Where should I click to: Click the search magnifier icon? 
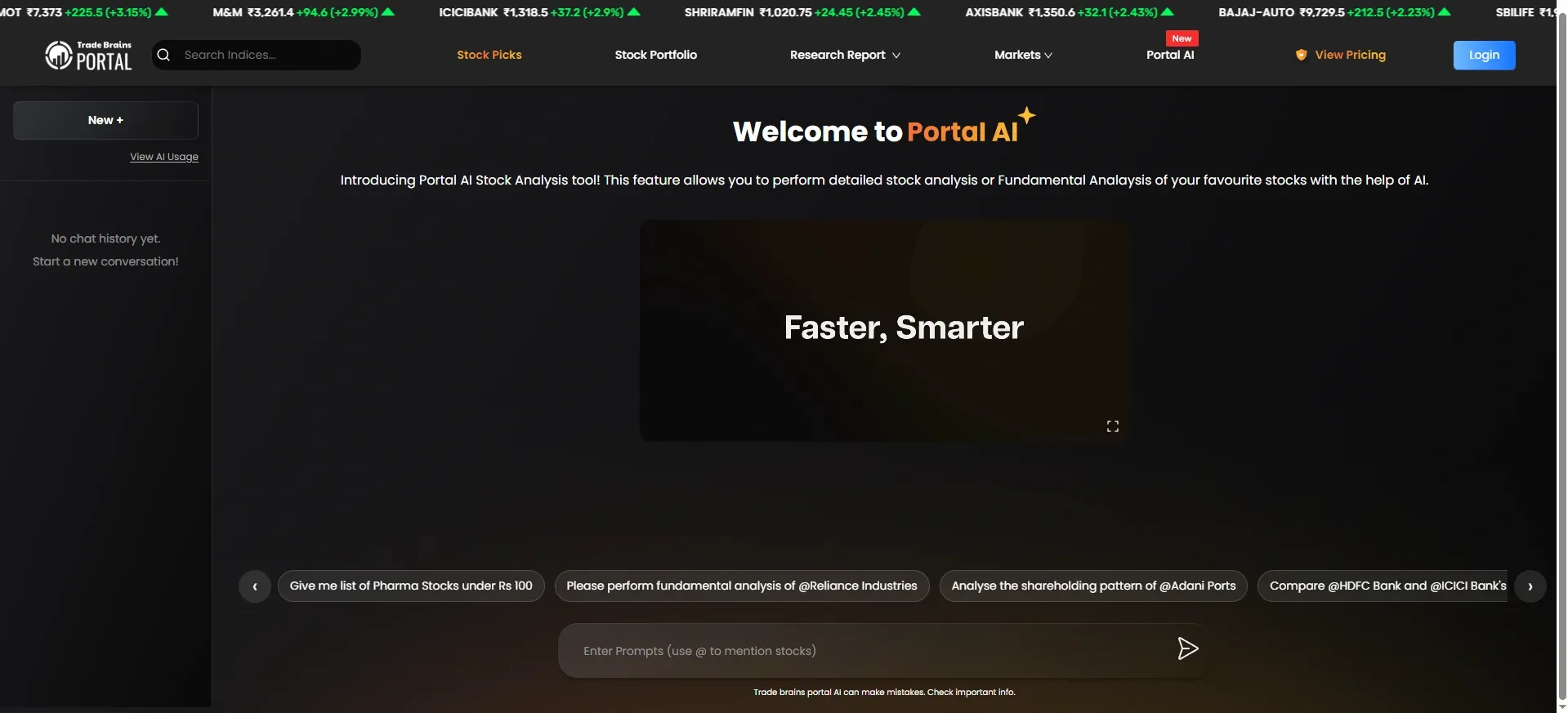pyautogui.click(x=163, y=55)
